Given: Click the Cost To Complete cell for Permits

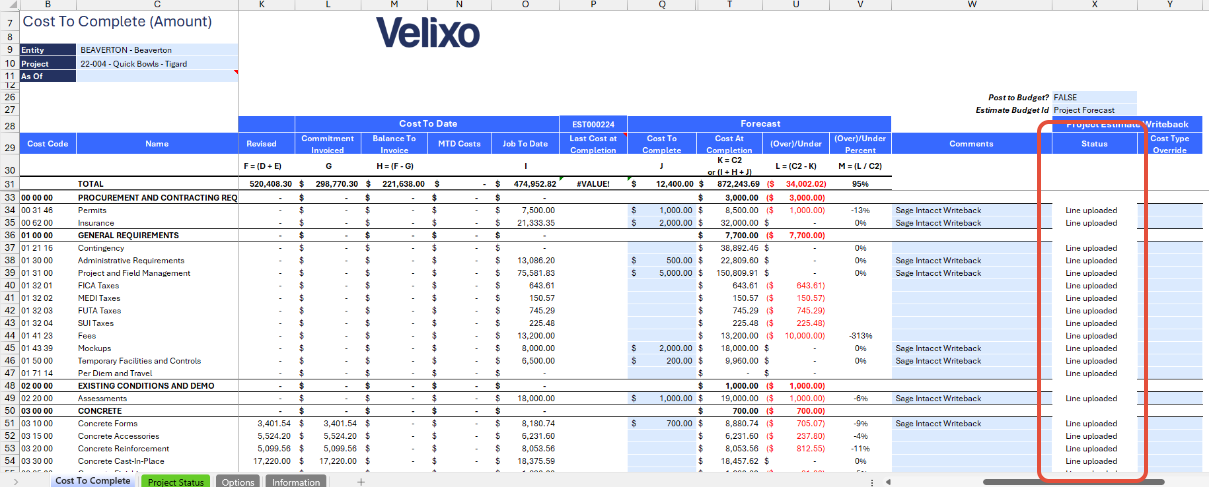Looking at the screenshot, I should 662,210.
